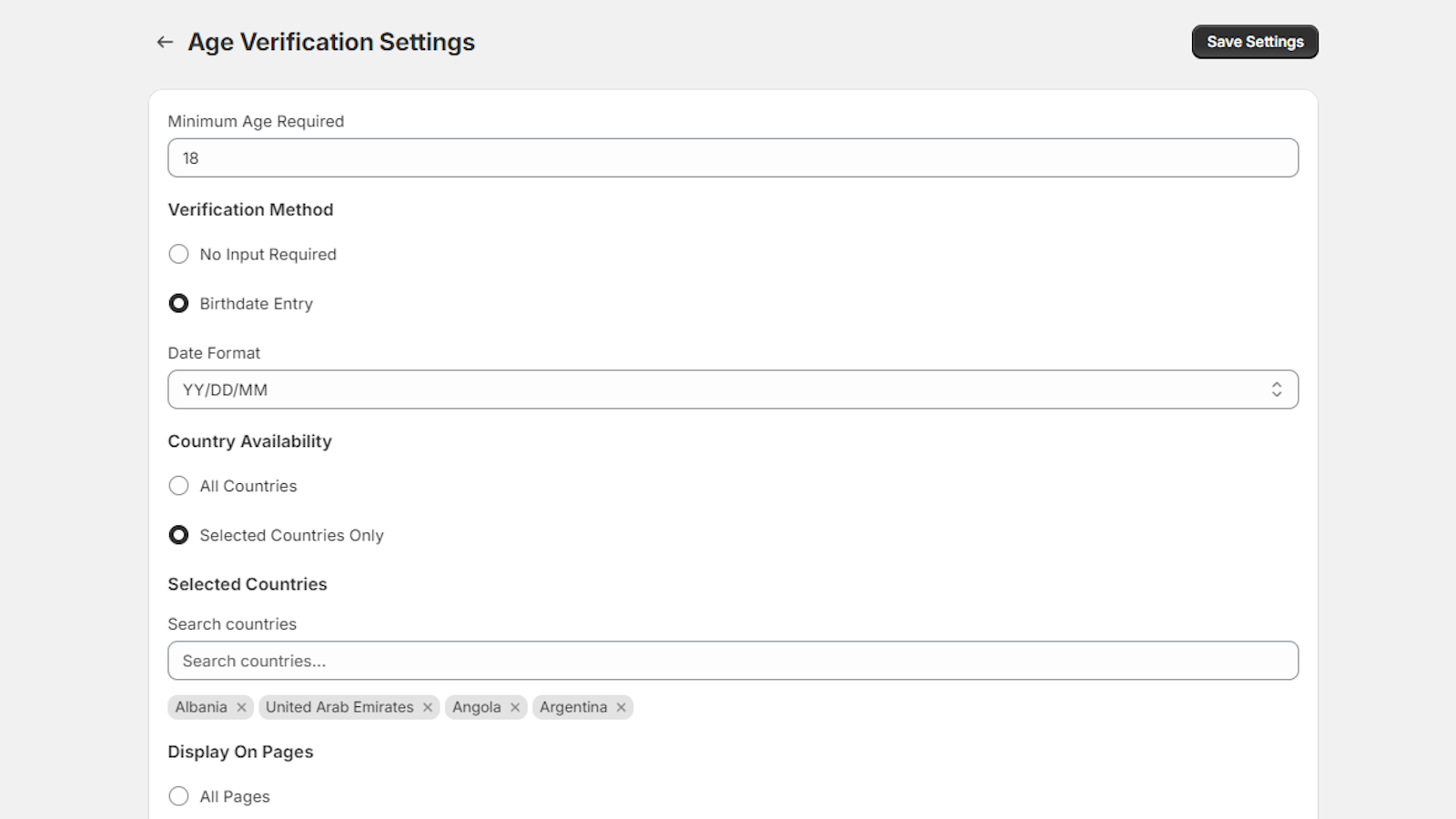Click the Selected Countries section label

pos(248,583)
